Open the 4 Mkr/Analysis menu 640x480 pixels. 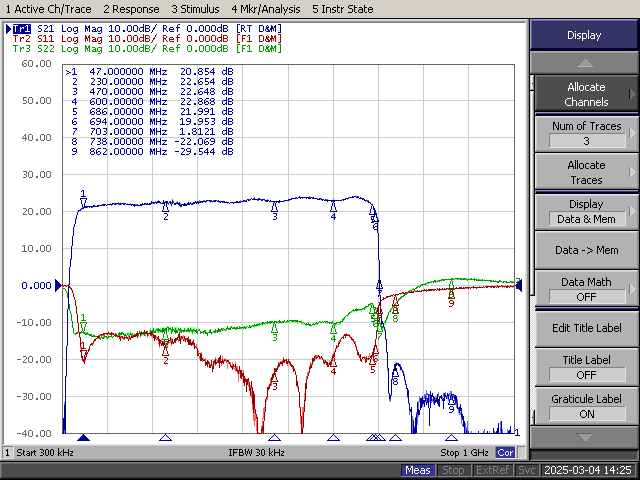pos(266,9)
